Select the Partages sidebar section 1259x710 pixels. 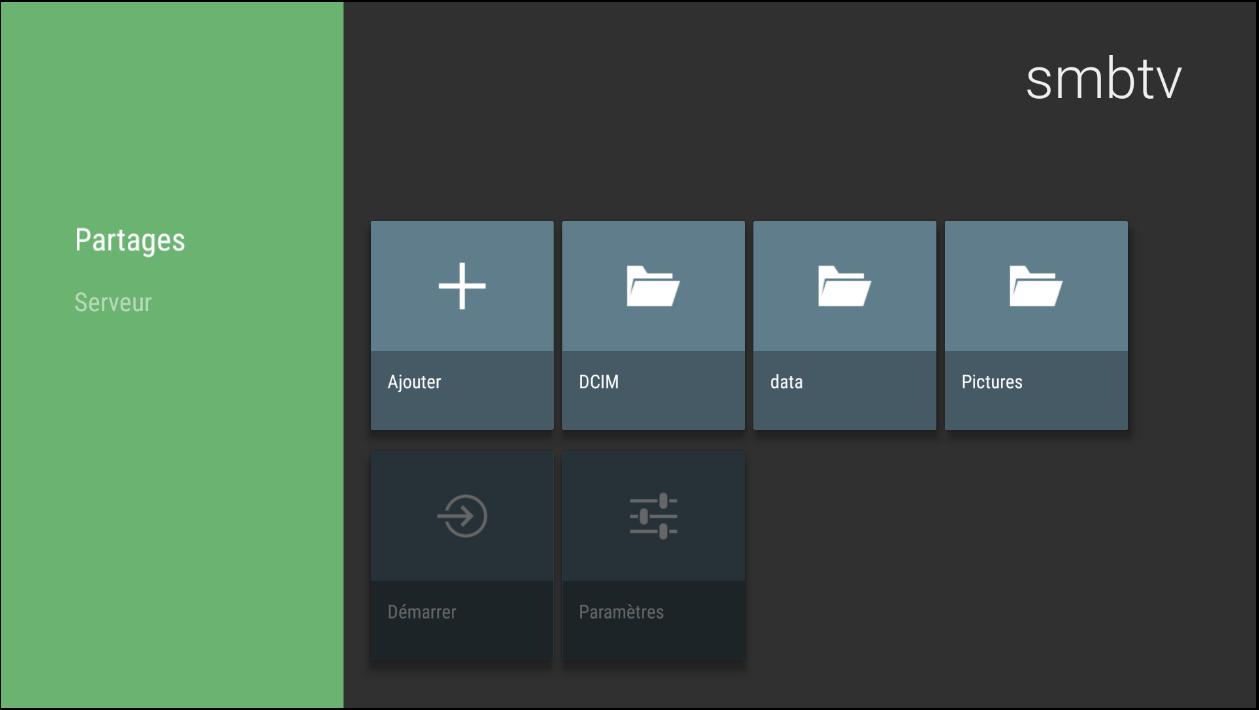[x=130, y=241]
